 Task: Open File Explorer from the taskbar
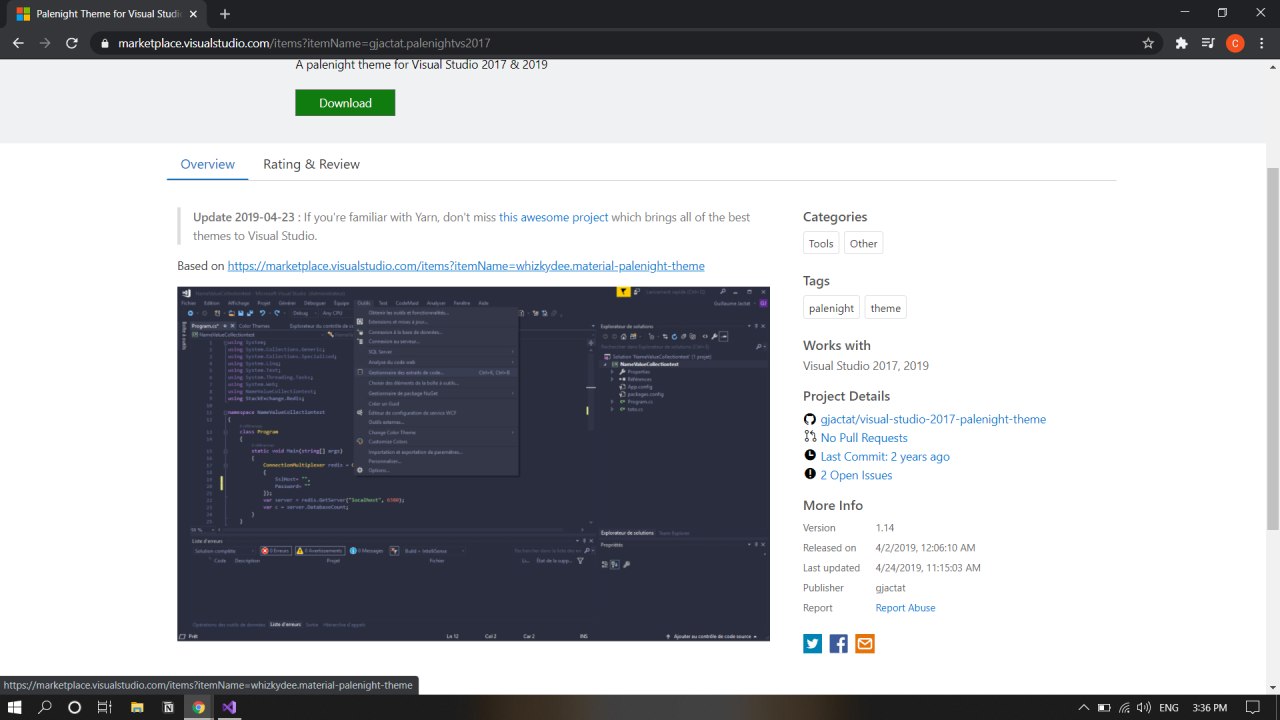137,707
